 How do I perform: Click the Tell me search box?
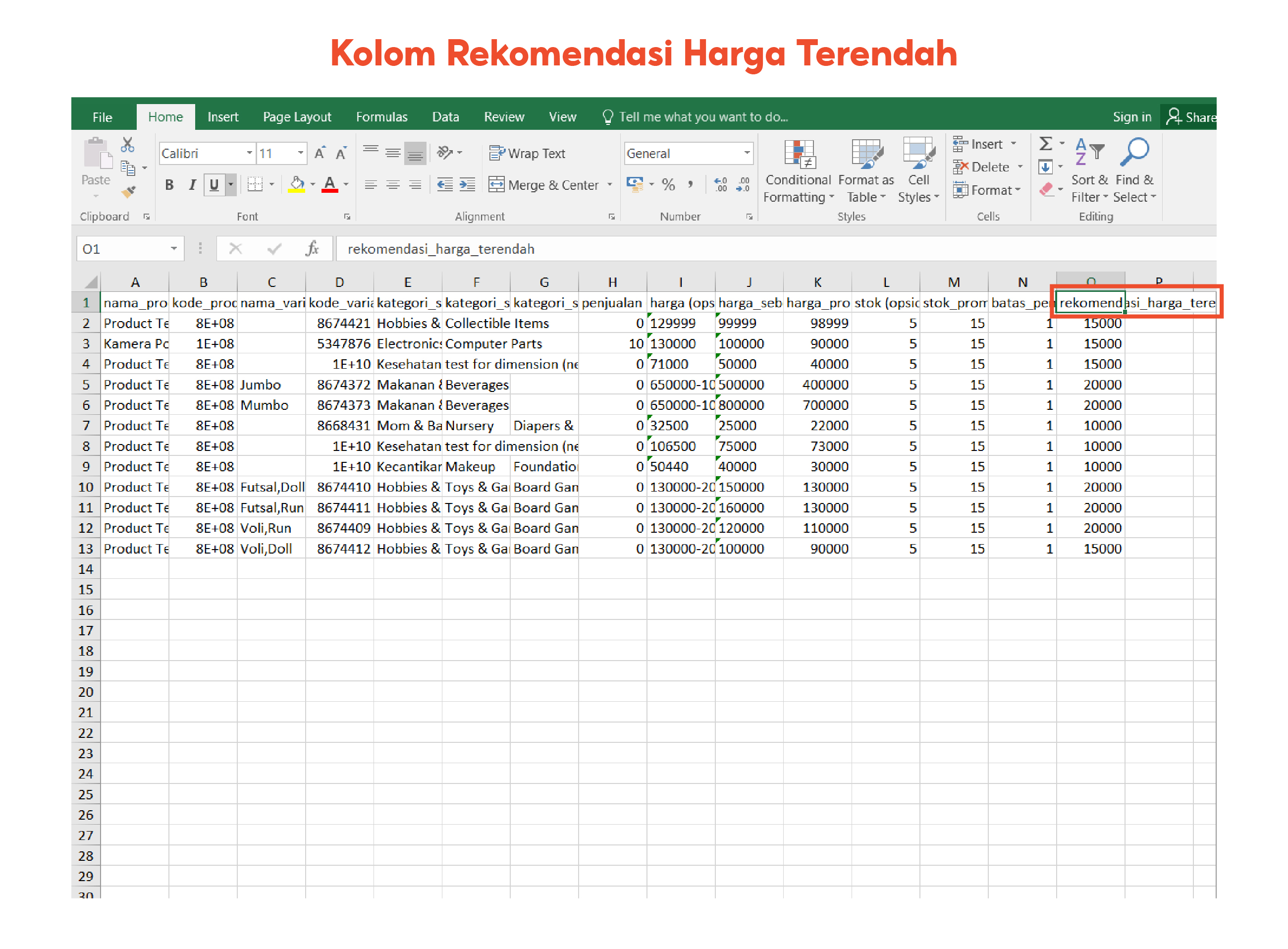point(702,117)
